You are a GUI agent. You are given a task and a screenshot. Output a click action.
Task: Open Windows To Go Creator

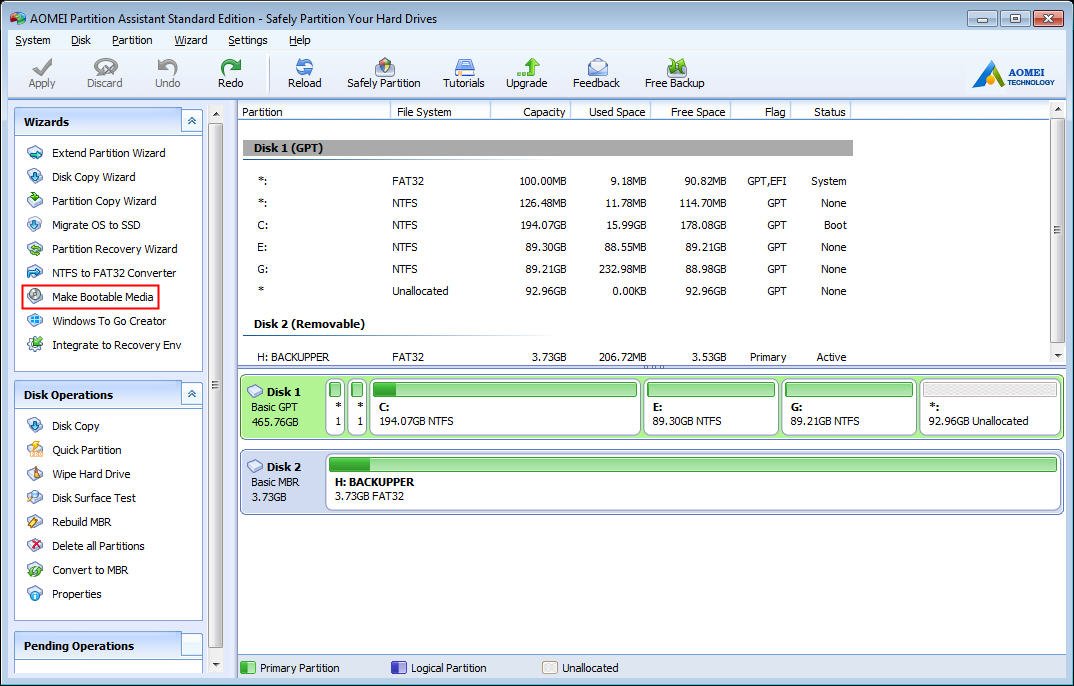pyautogui.click(x=108, y=321)
